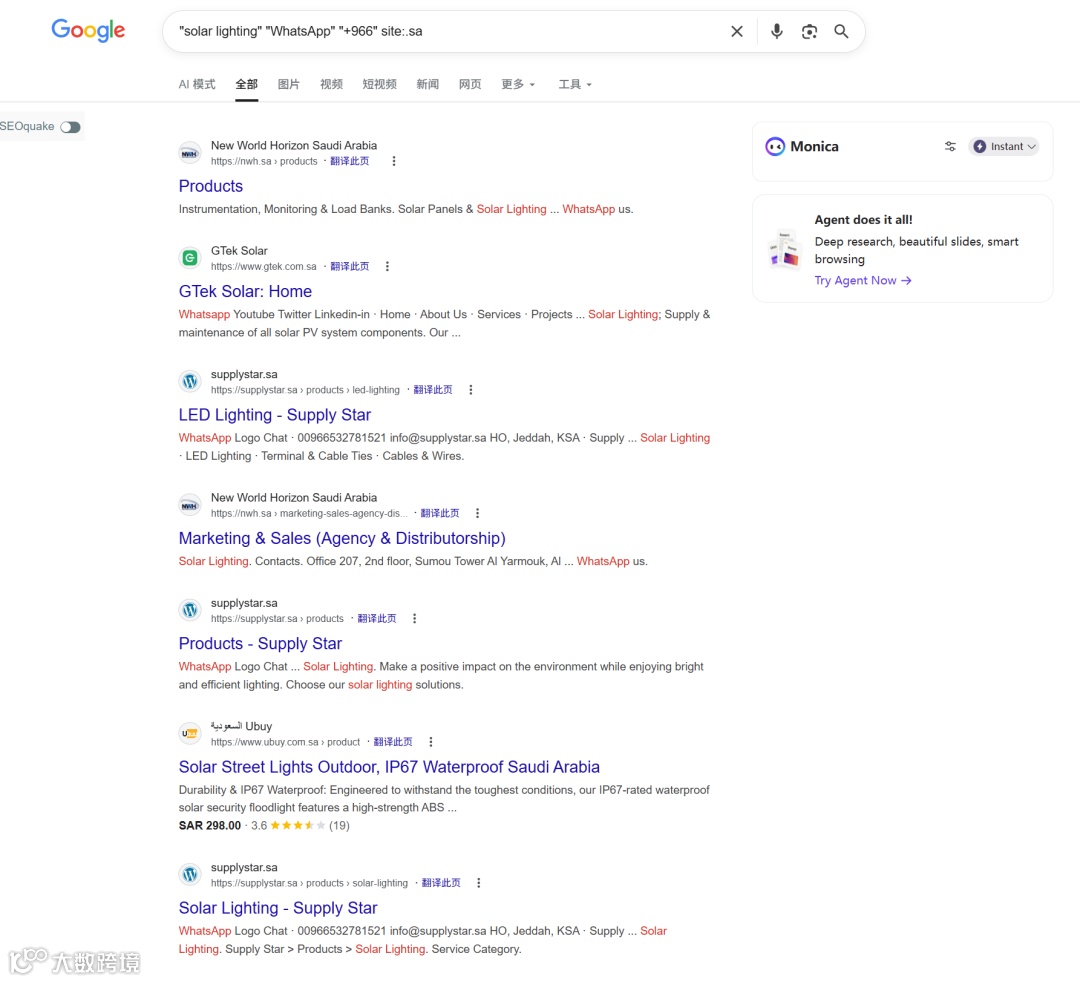
Task: Click the 3.6 star rating on Ubuy result
Action: tap(300, 825)
